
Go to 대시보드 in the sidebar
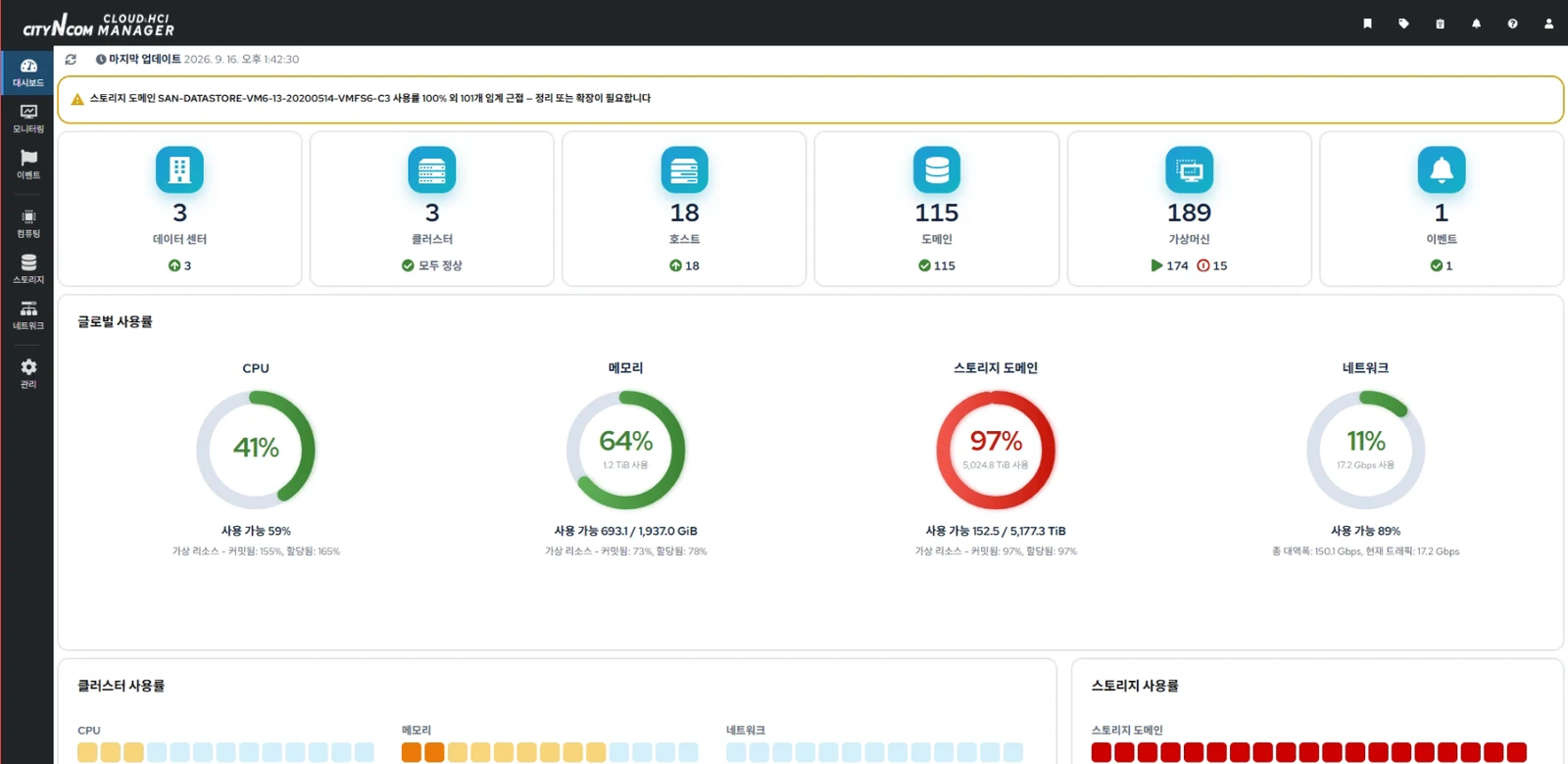[x=27, y=72]
